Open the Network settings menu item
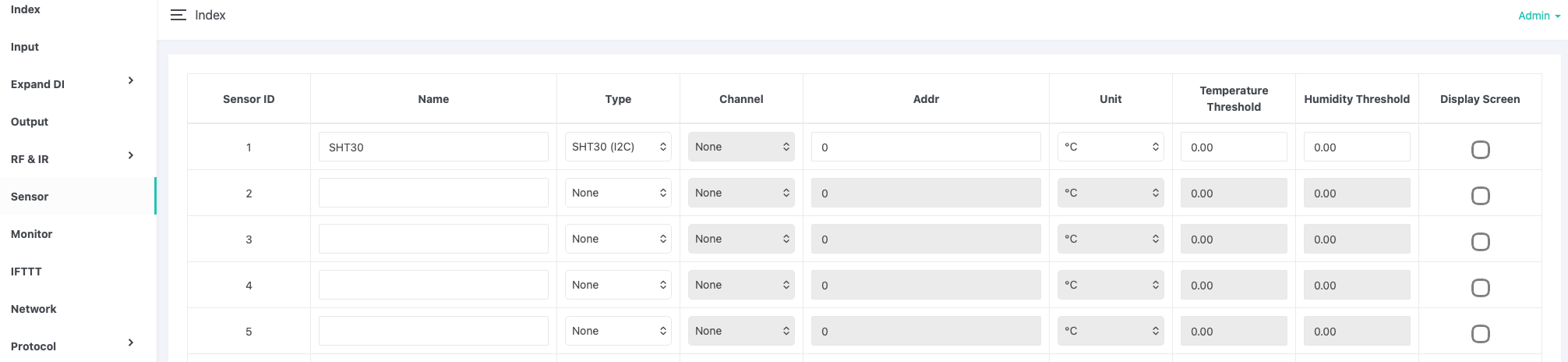Screen dimensions: 1568x362 (34, 309)
